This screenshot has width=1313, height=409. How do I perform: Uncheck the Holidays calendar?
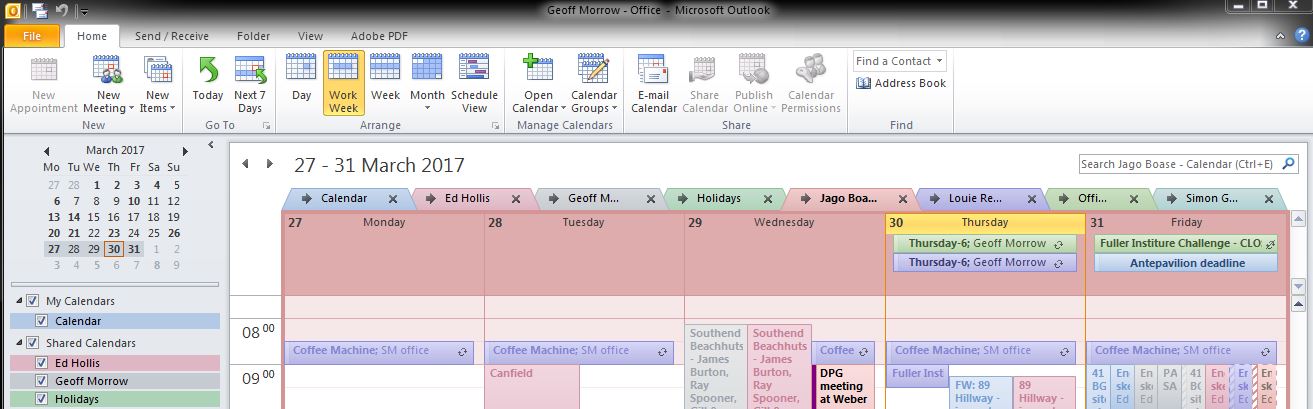coord(41,399)
